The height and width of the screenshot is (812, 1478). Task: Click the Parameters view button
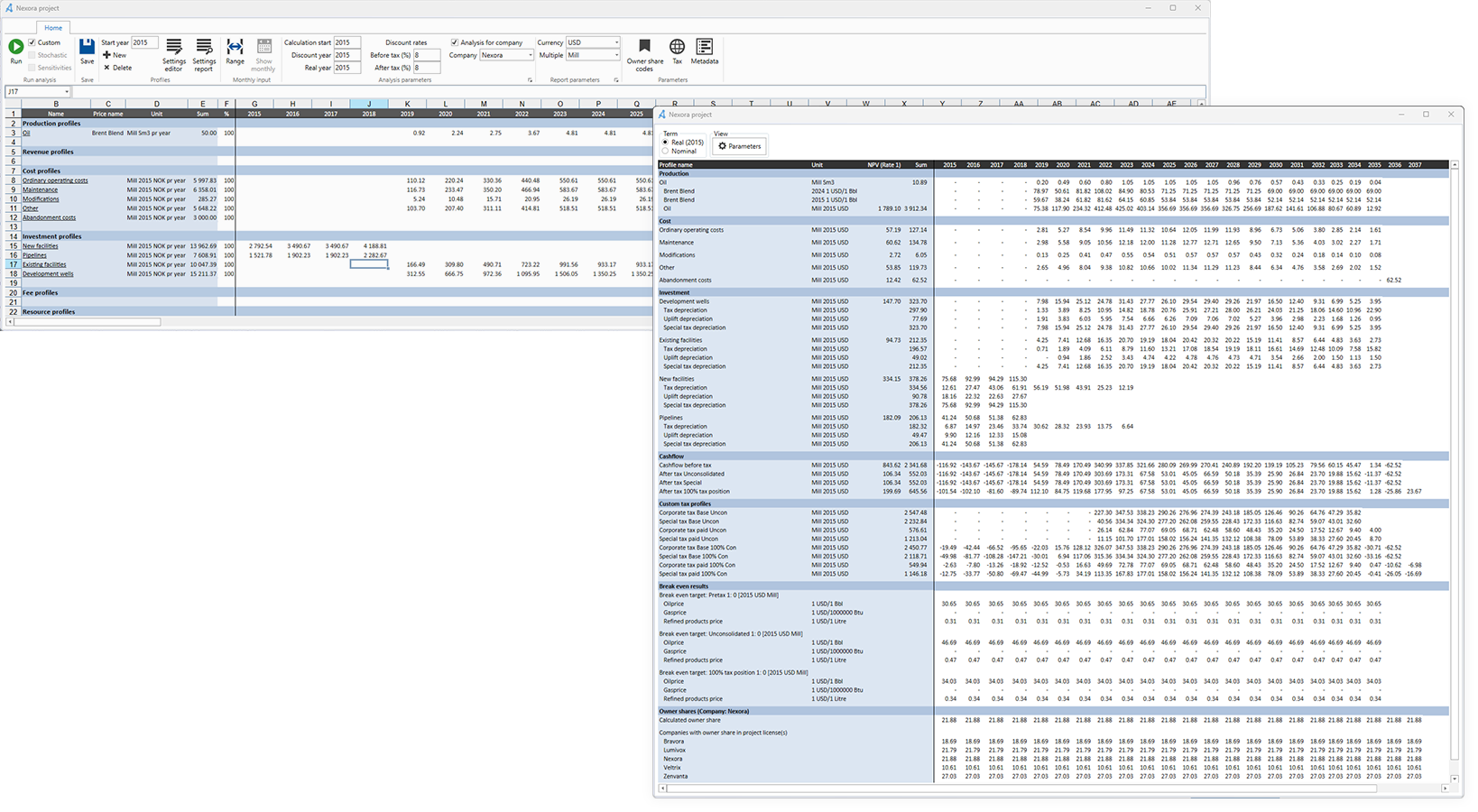click(739, 146)
